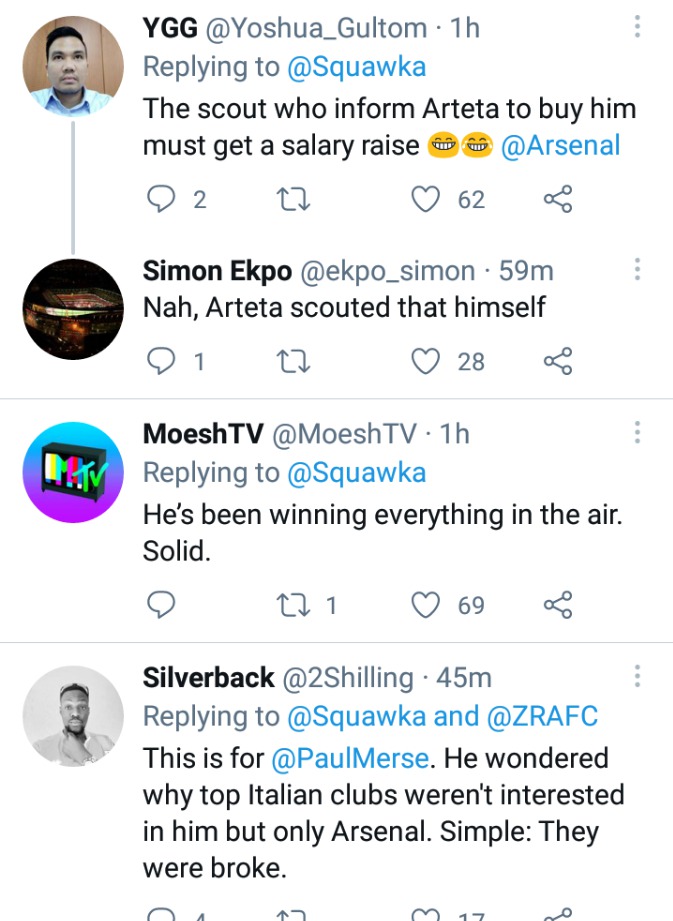Screen dimensions: 673x921
Task: Open the more options menu on Simon Ekpo's tweet
Action: tap(637, 269)
